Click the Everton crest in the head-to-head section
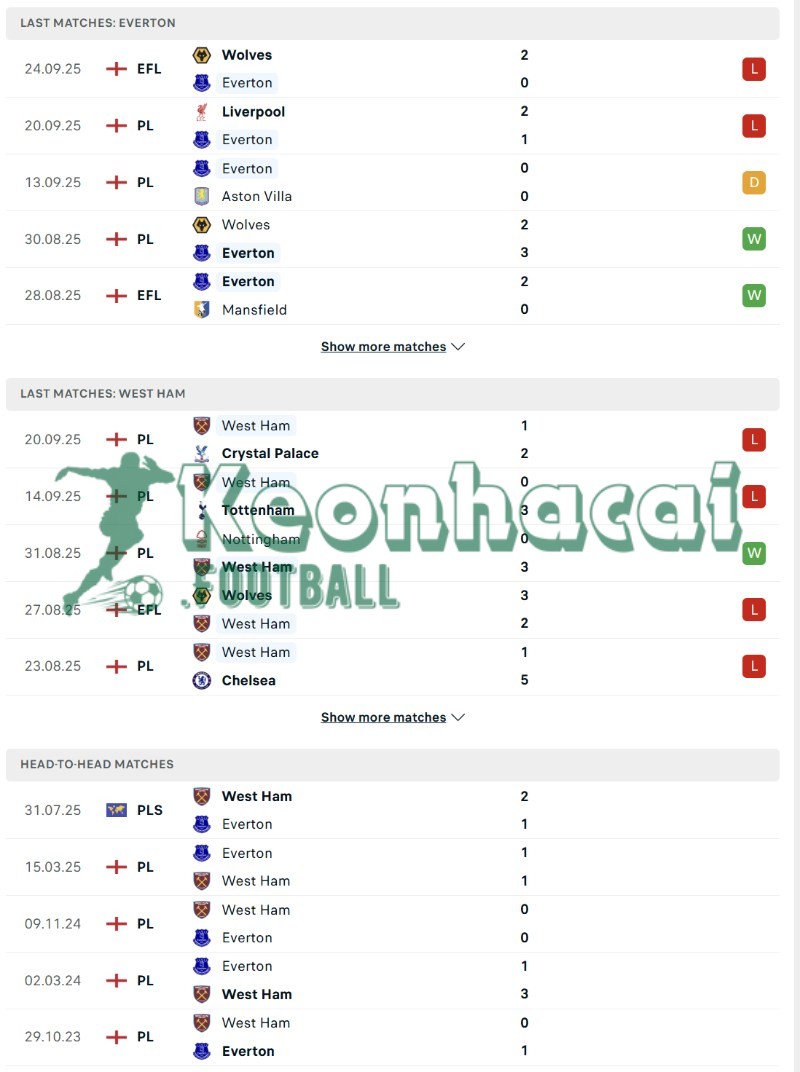This screenshot has width=800, height=1072. (203, 824)
